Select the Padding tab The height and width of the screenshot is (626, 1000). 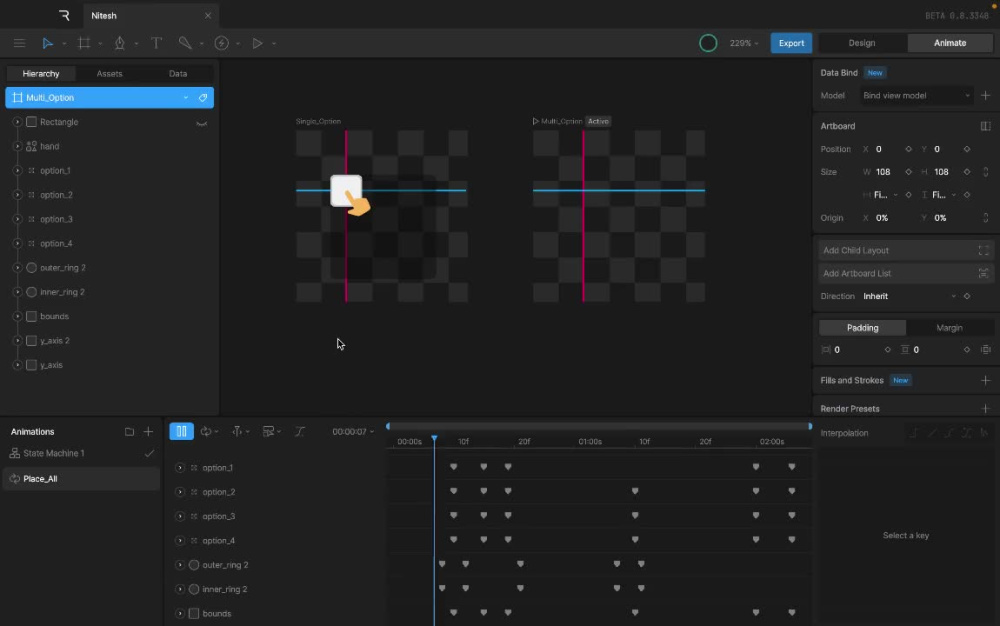point(862,328)
